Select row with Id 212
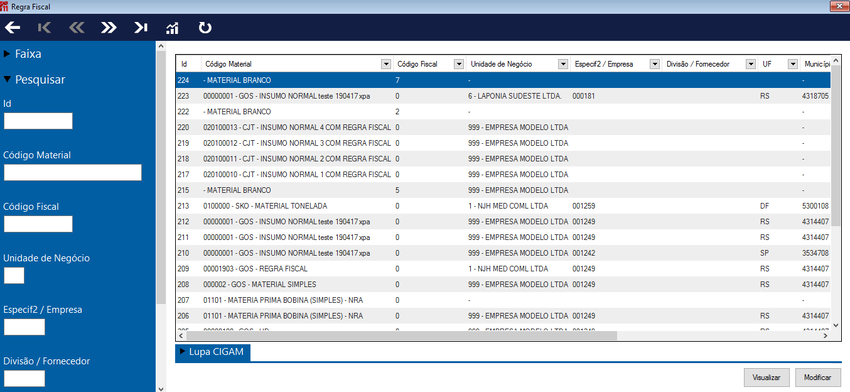Screen dimensions: 850x392 [x=503, y=222]
